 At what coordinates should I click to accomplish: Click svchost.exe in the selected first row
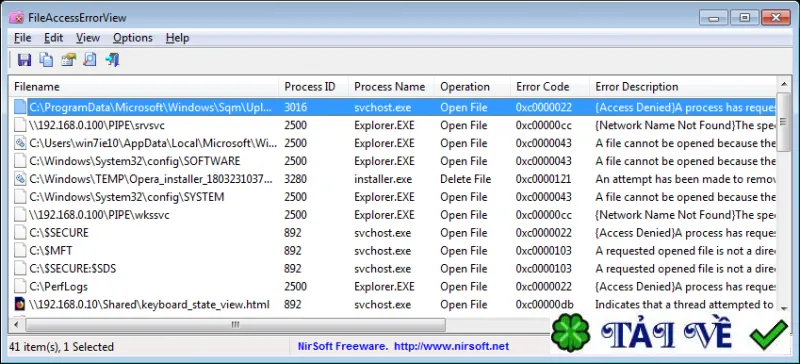(382, 108)
